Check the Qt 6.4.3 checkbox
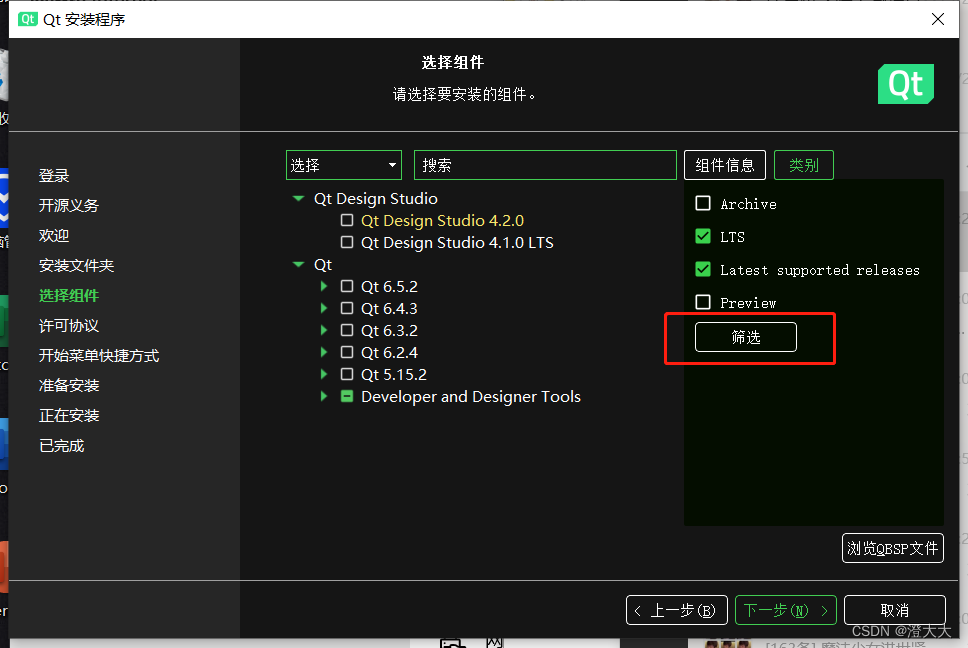 coord(347,308)
